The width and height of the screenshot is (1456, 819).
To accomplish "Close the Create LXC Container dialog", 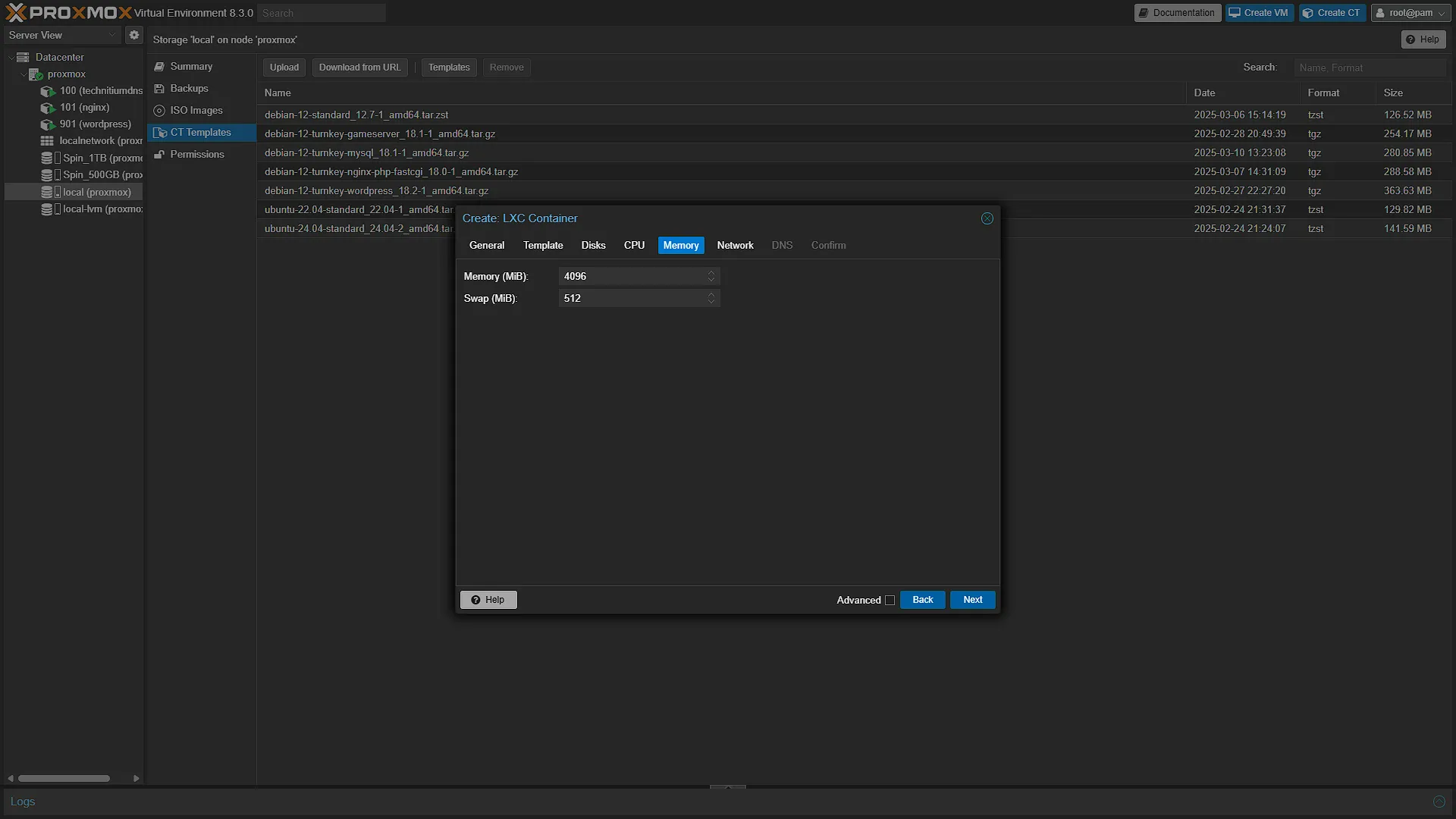I will pos(987,218).
